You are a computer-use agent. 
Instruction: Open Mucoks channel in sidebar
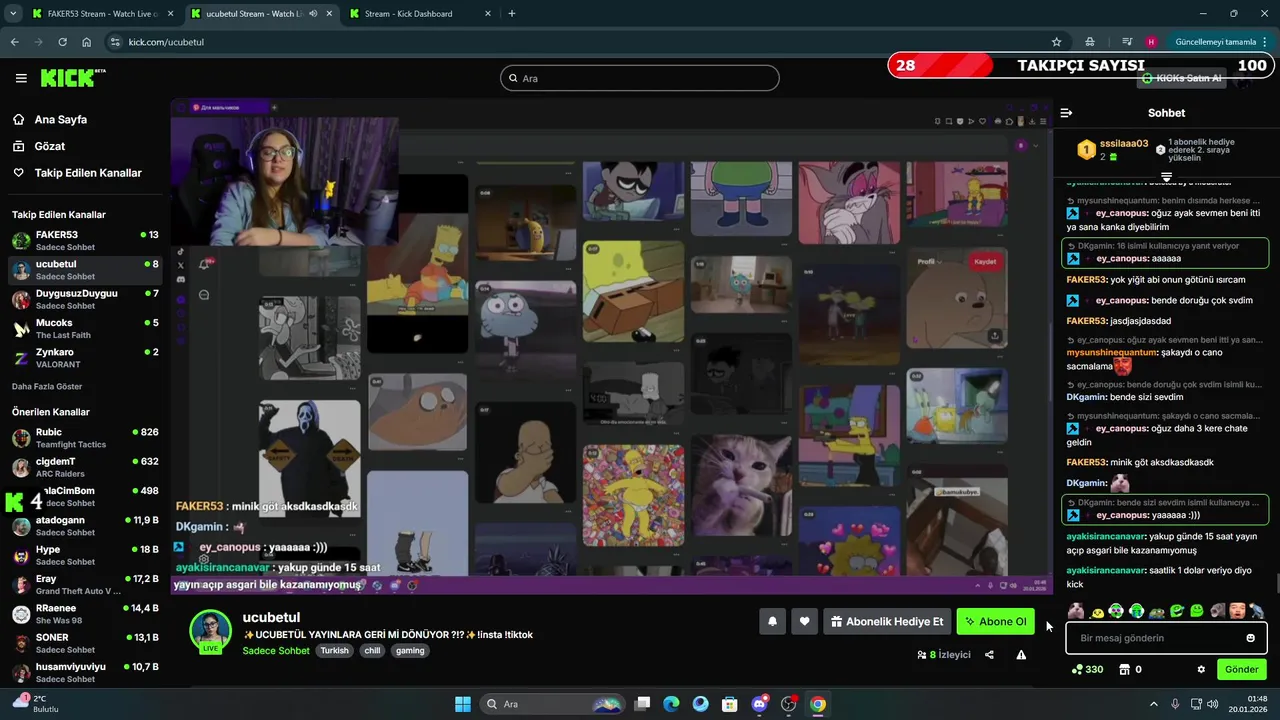pyautogui.click(x=85, y=329)
